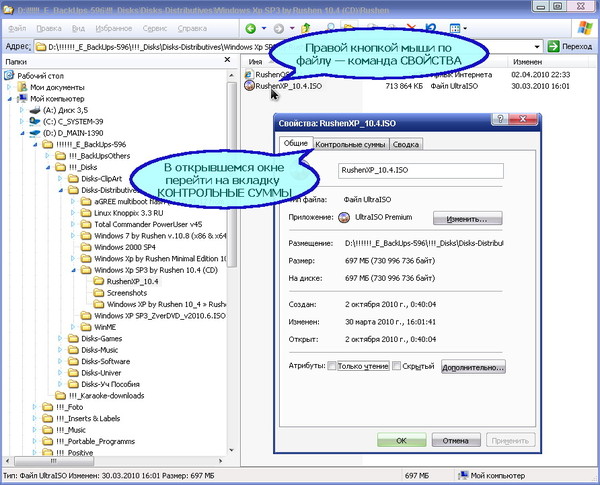Screen dimensions: 600x485
Task: Open the Файл menu
Action: 17,28
